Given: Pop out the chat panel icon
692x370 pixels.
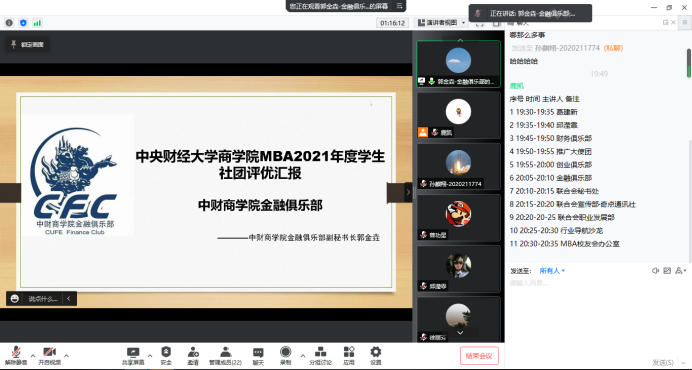Looking at the screenshot, I should coord(666,23).
